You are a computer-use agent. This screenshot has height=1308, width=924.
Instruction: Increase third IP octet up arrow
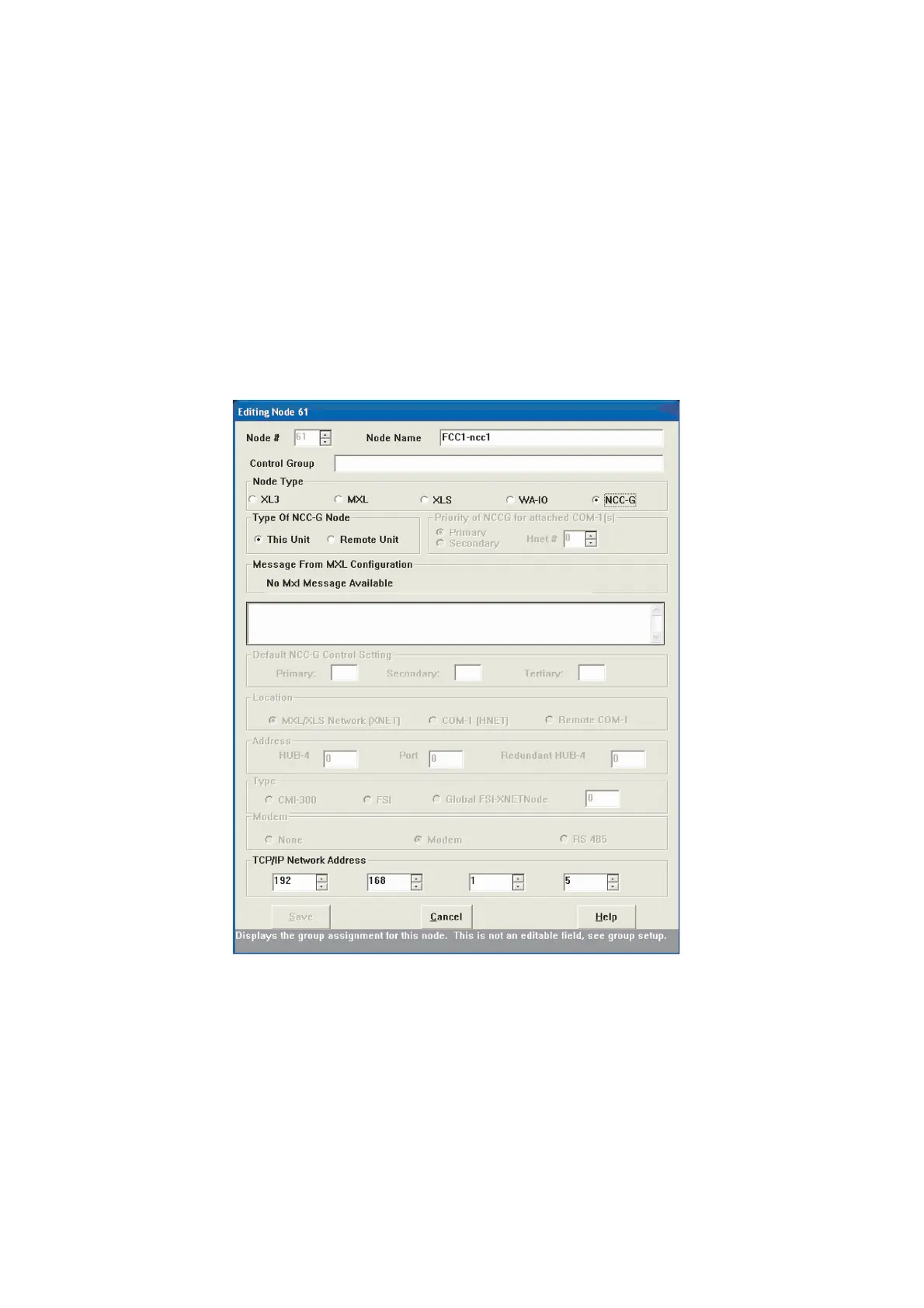coord(519,878)
